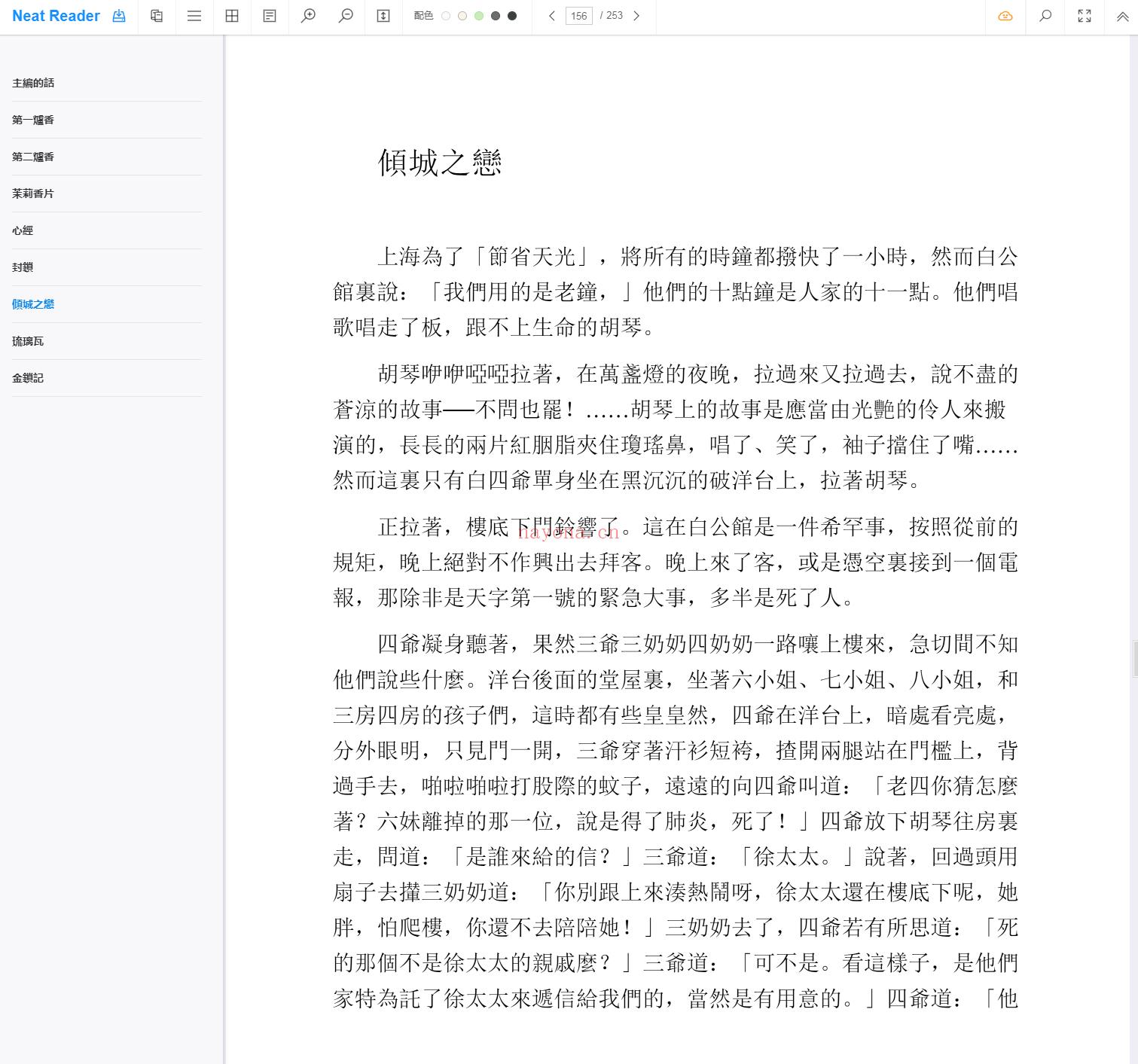Zoom out with the magnifier minus icon
The height and width of the screenshot is (1064, 1138).
[x=346, y=16]
